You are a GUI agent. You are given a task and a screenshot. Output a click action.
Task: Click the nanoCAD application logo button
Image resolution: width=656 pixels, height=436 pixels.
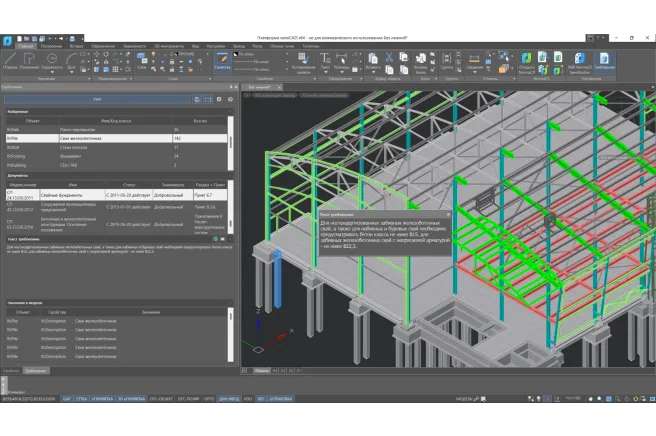point(7,38)
